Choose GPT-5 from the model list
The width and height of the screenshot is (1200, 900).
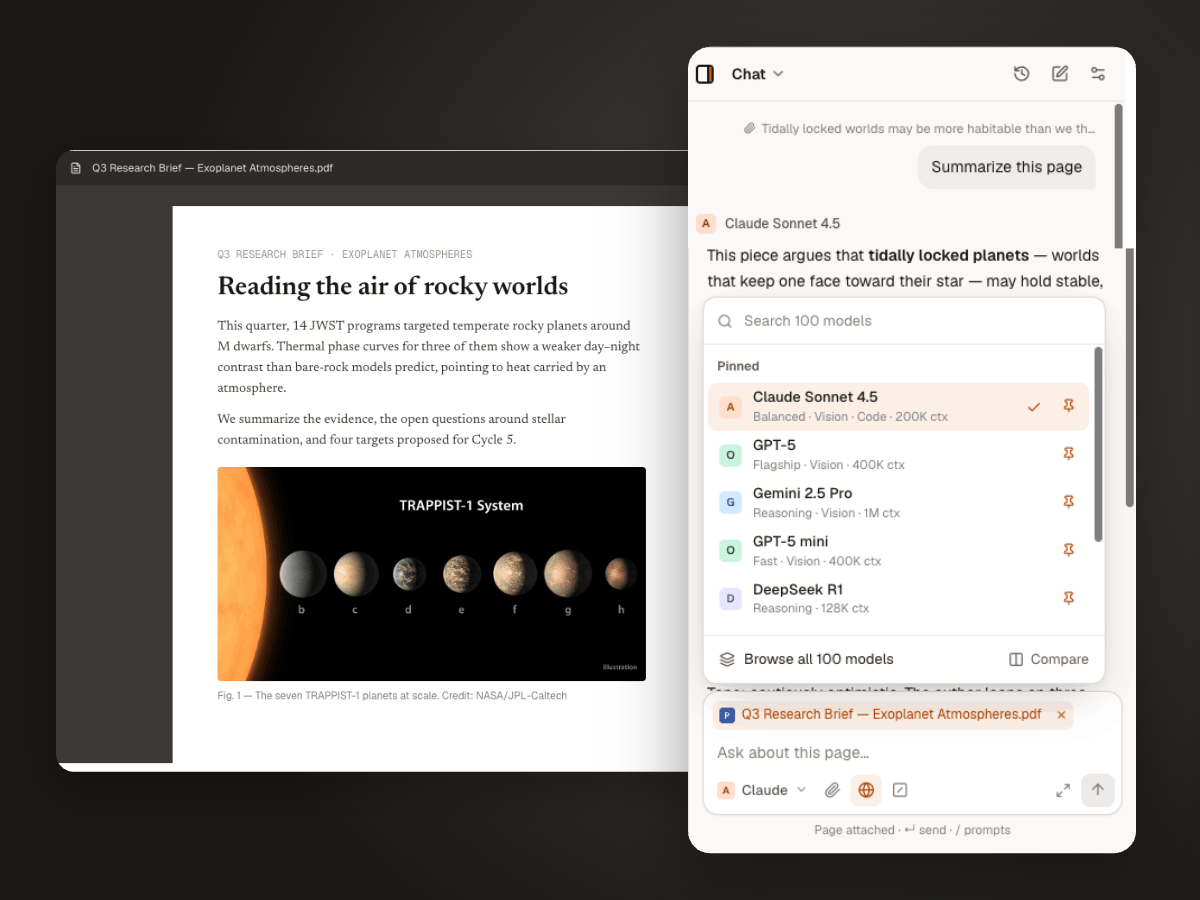pyautogui.click(x=898, y=455)
